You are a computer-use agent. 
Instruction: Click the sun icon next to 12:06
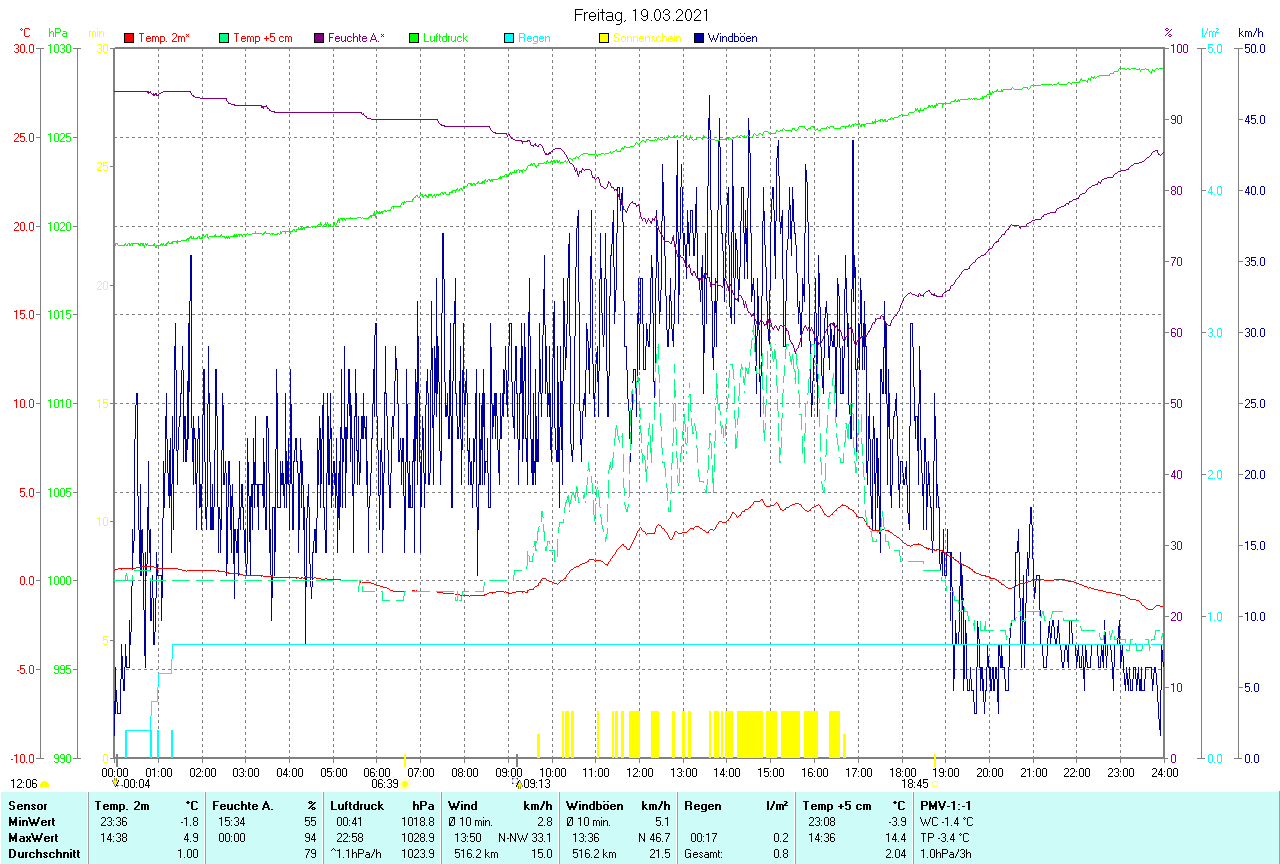click(45, 785)
